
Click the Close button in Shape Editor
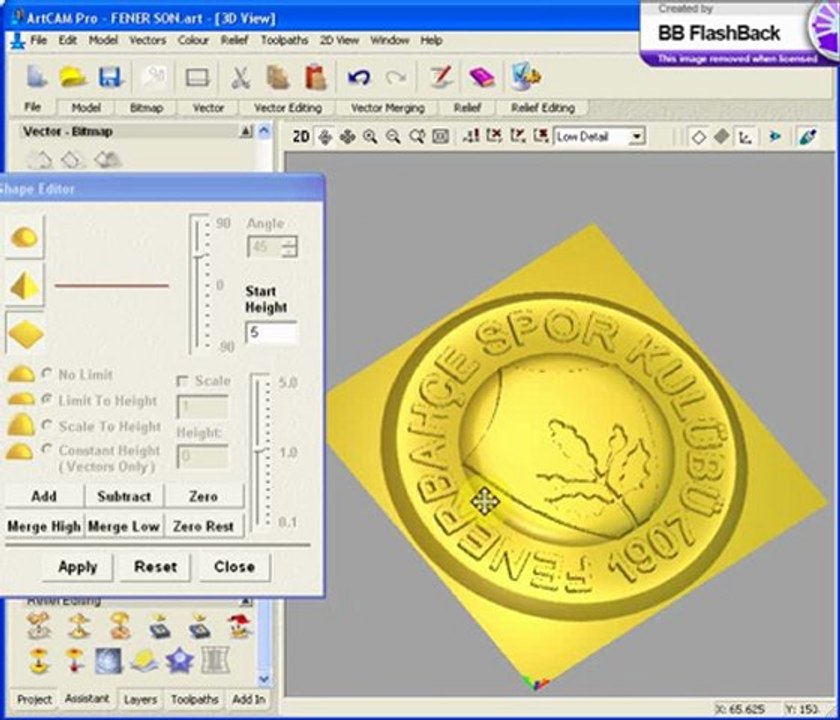(234, 566)
